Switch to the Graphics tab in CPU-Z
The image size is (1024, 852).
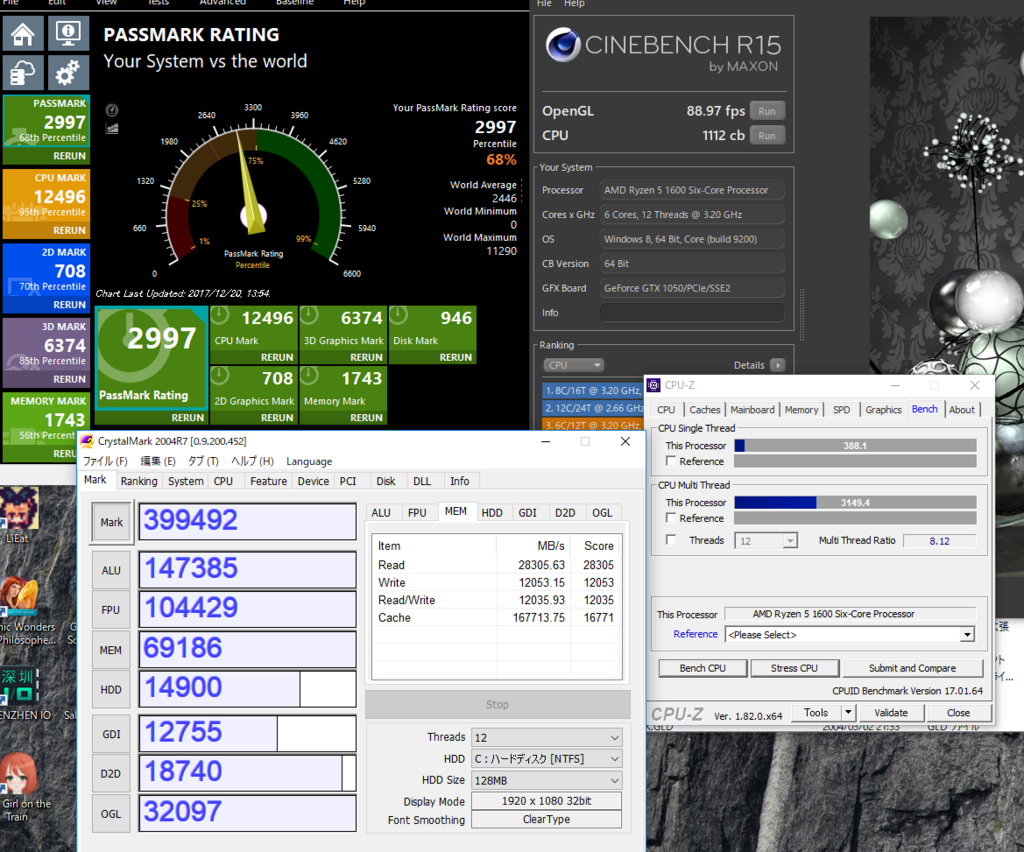[x=883, y=409]
